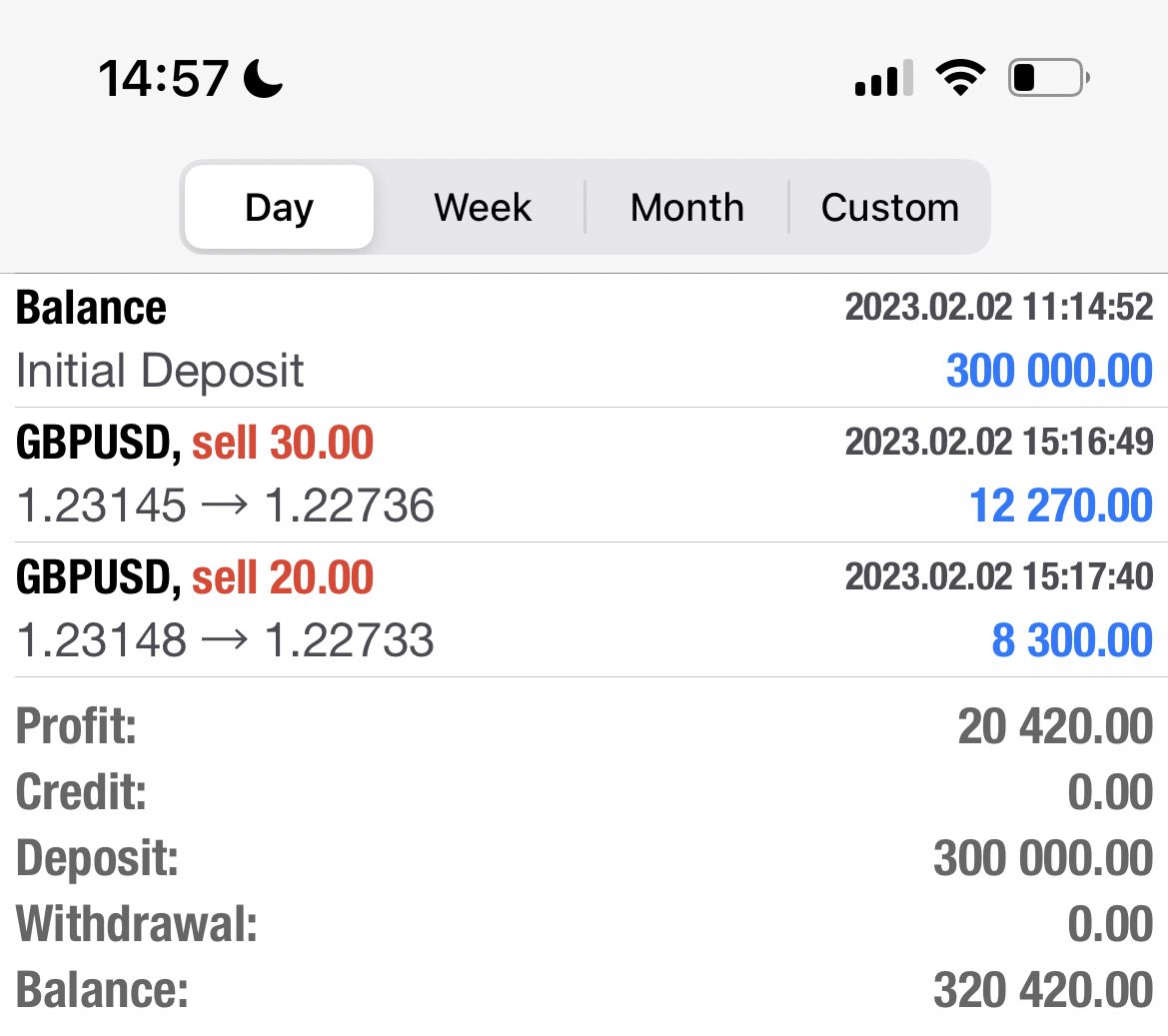Tap the Credit value 0.00

(1110, 791)
